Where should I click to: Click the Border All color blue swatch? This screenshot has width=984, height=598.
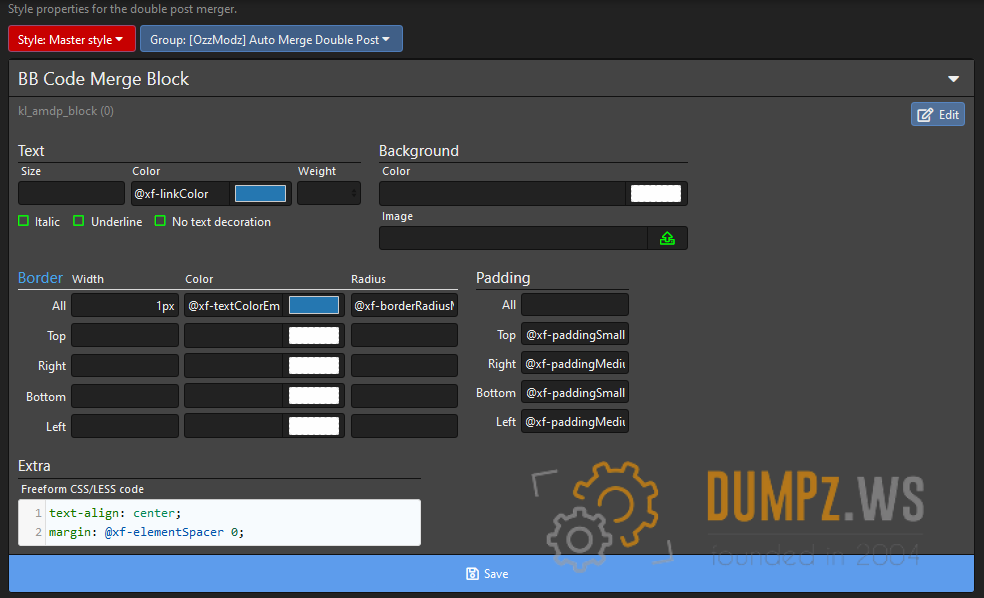coord(313,306)
